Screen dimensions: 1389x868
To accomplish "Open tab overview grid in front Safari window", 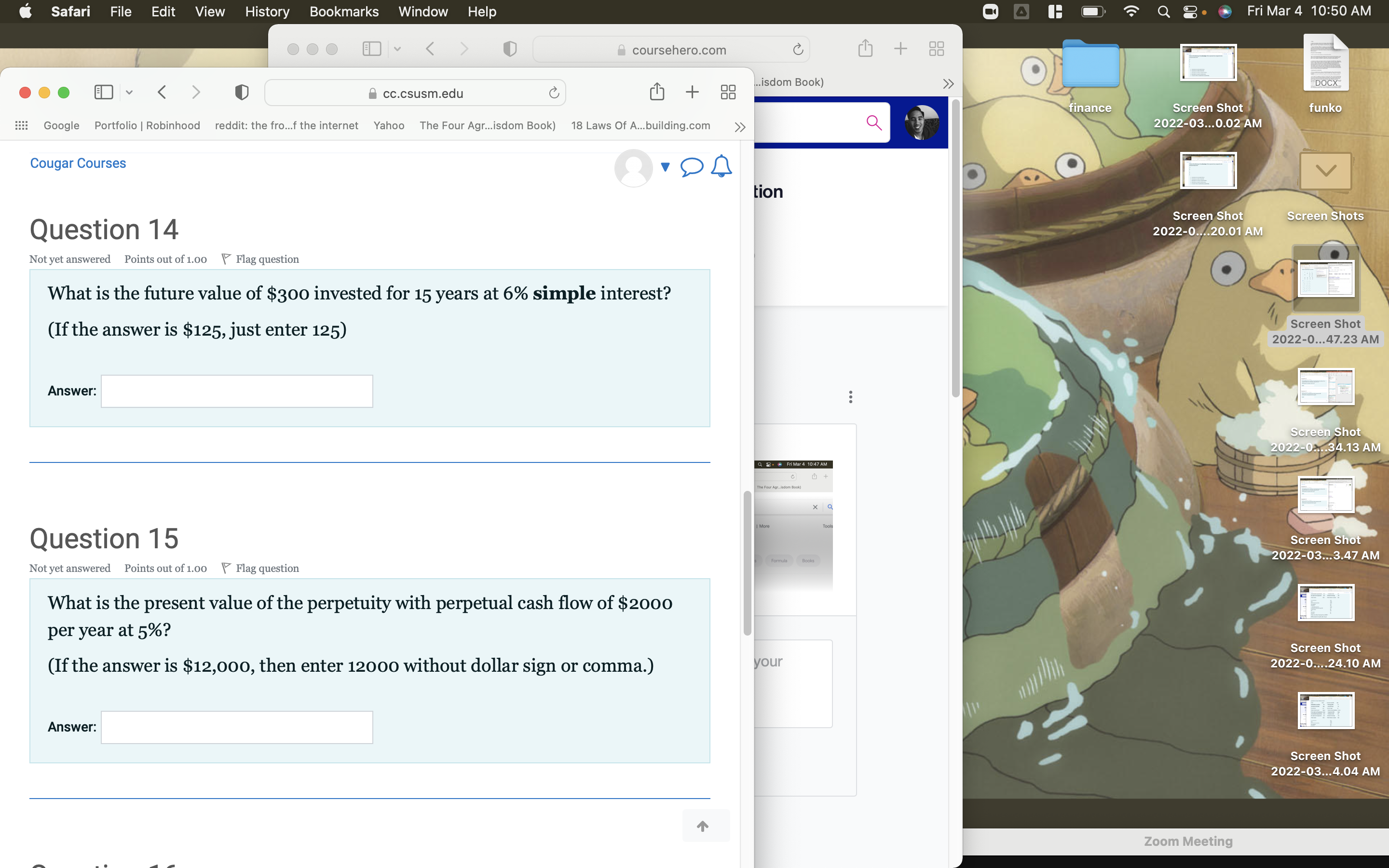I will [x=728, y=93].
